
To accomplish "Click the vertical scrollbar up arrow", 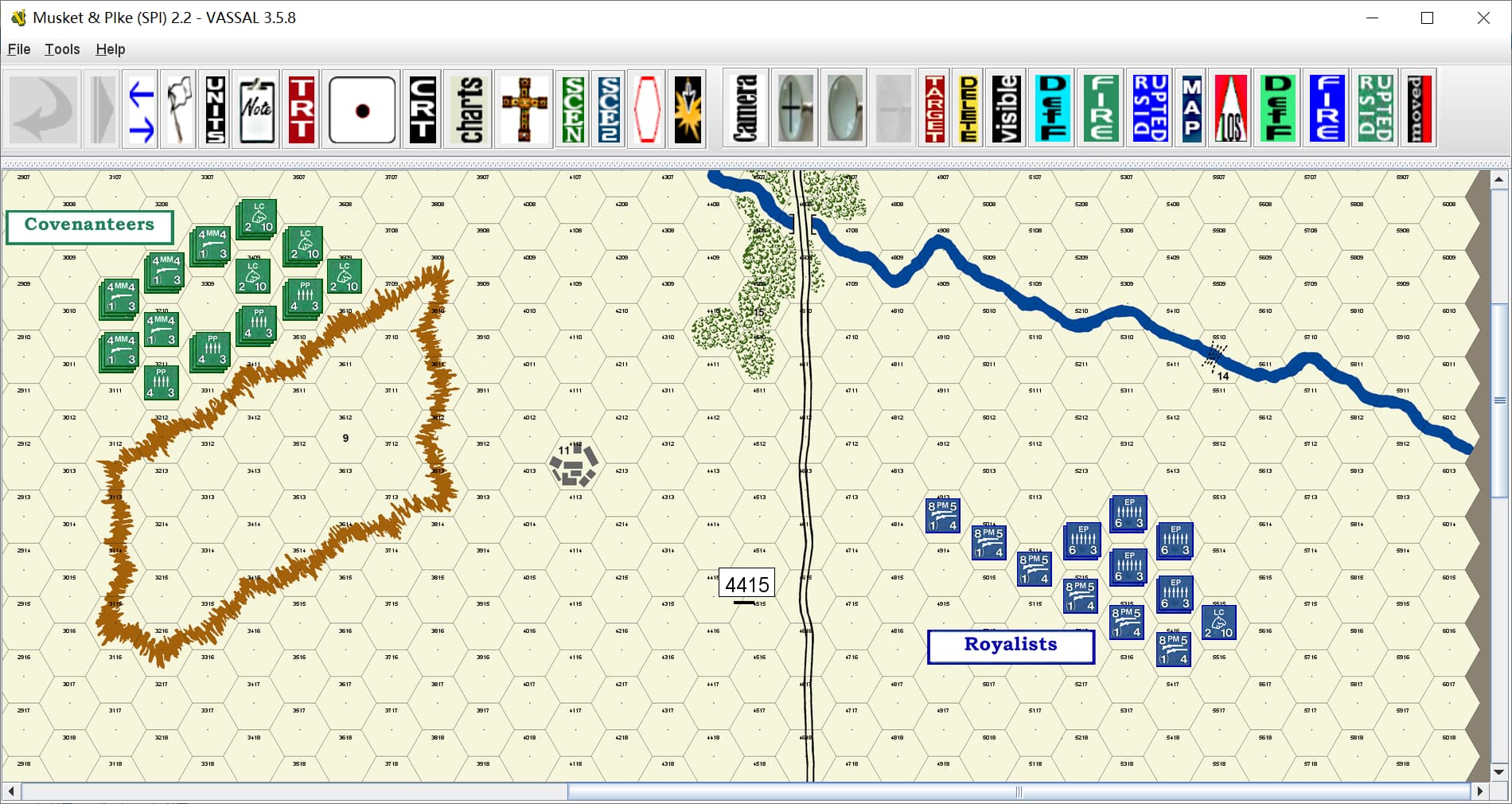I will [1498, 180].
